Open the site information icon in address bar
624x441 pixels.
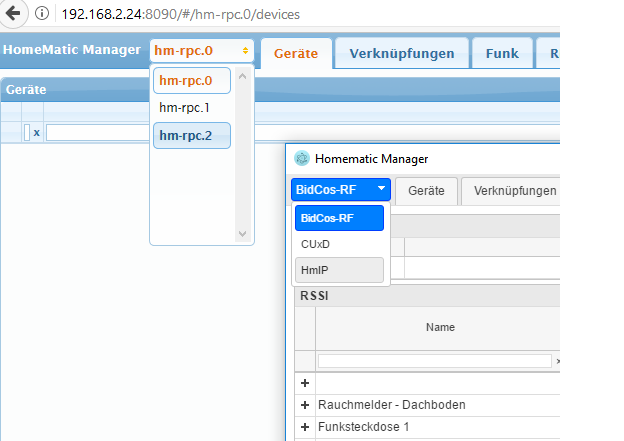coord(42,13)
